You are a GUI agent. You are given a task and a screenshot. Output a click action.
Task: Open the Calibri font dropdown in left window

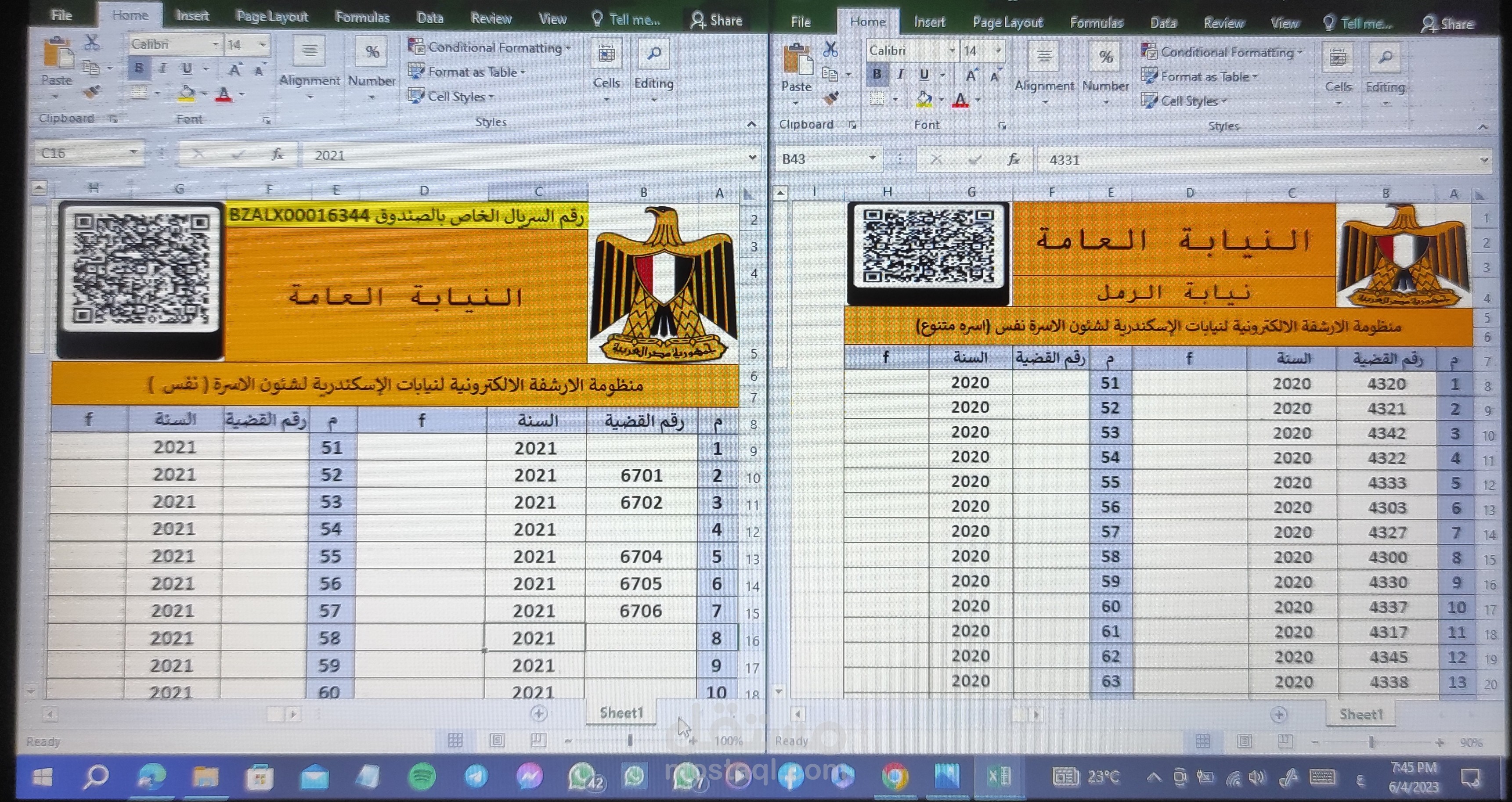(x=216, y=45)
